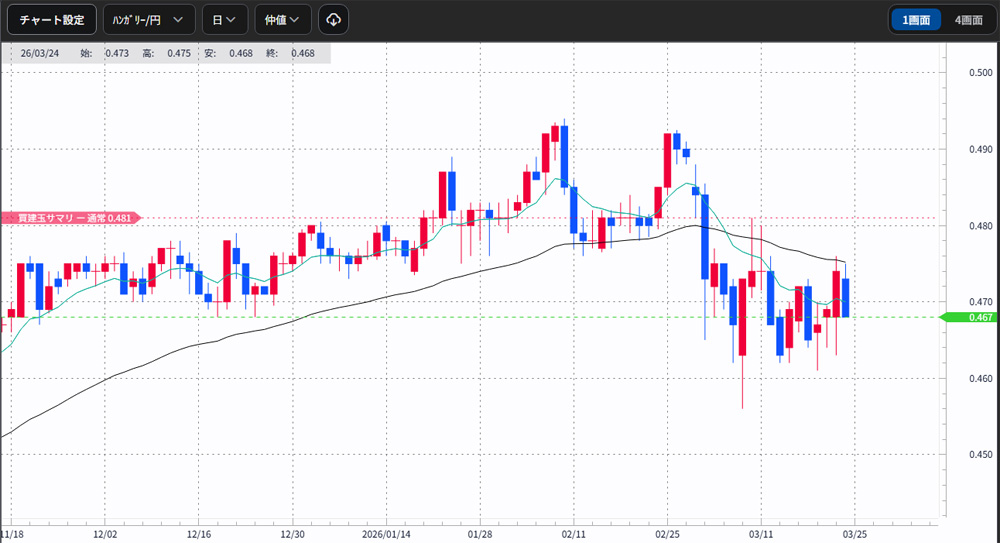The image size is (1000, 543).
Task: Expand the ハンガリー/円 currency pair dropdown
Action: coord(149,19)
